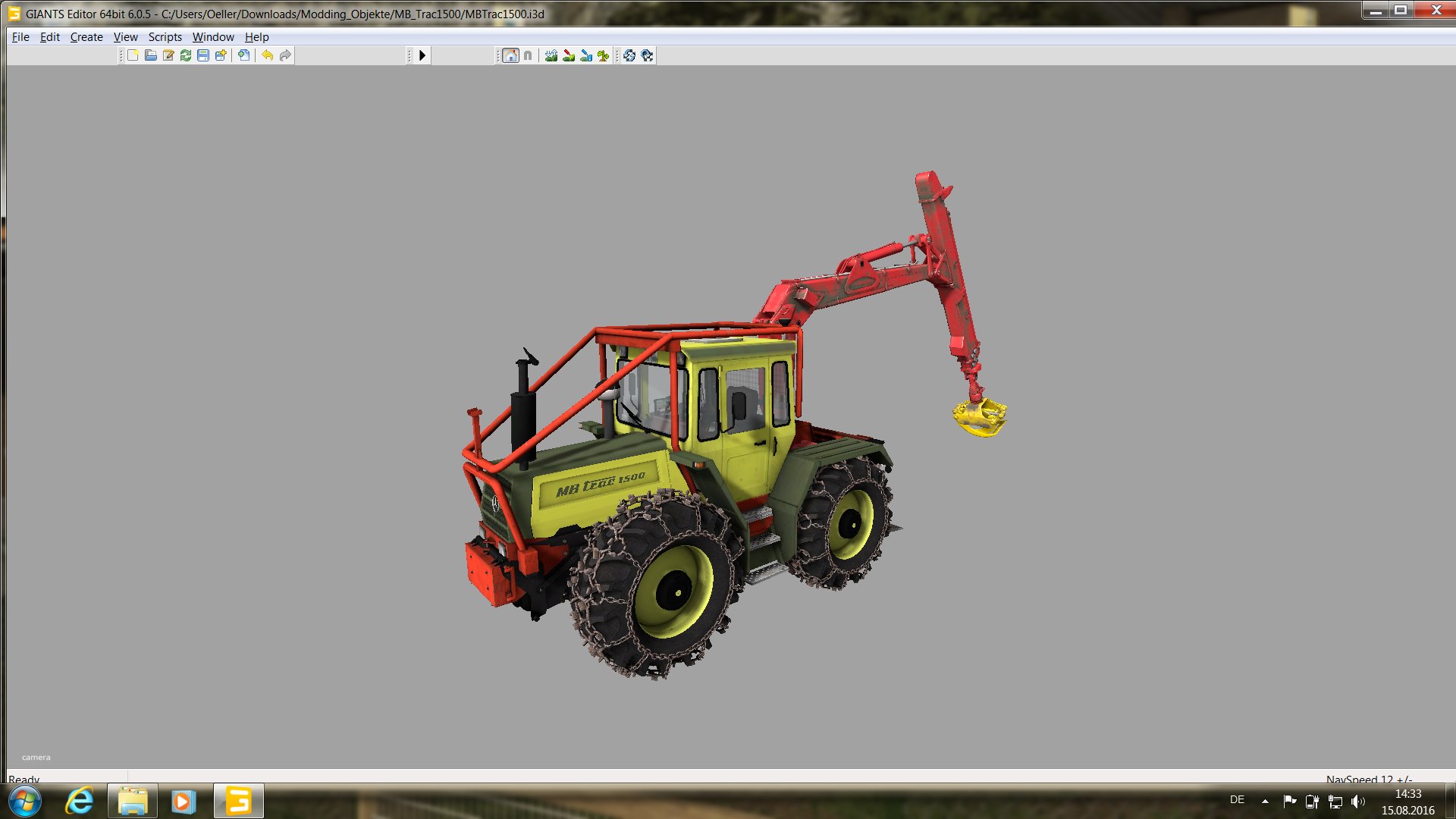Select the terrain sculpt tool icon

click(551, 55)
